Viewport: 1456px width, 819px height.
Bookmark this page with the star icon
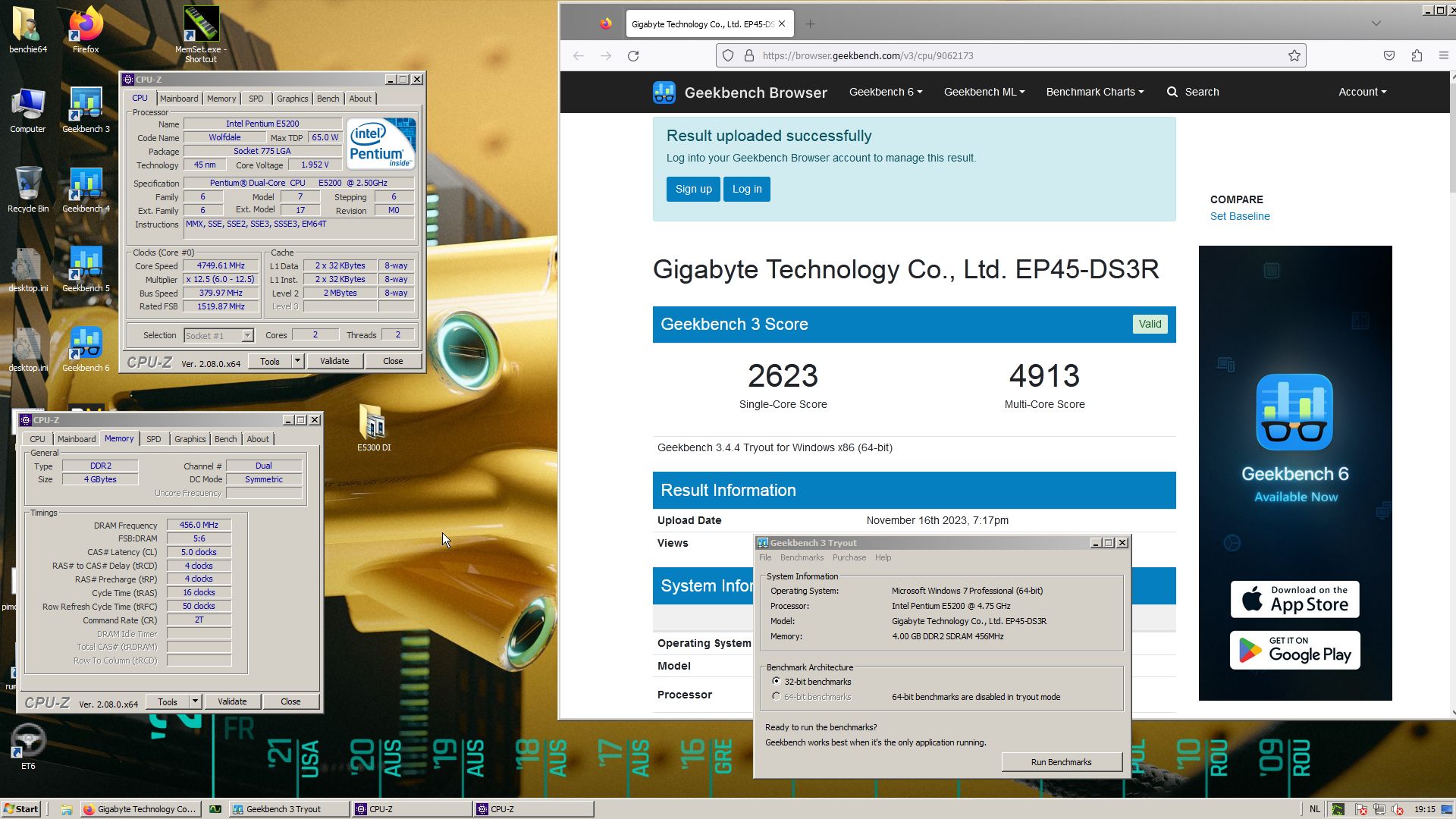pyautogui.click(x=1294, y=55)
